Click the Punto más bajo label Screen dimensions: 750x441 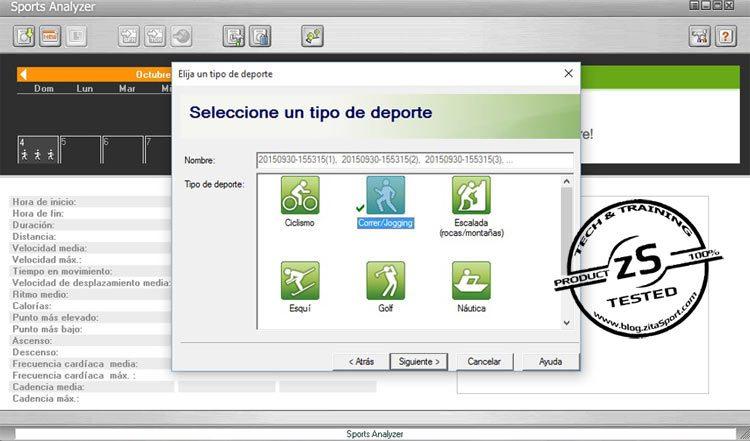(47, 329)
